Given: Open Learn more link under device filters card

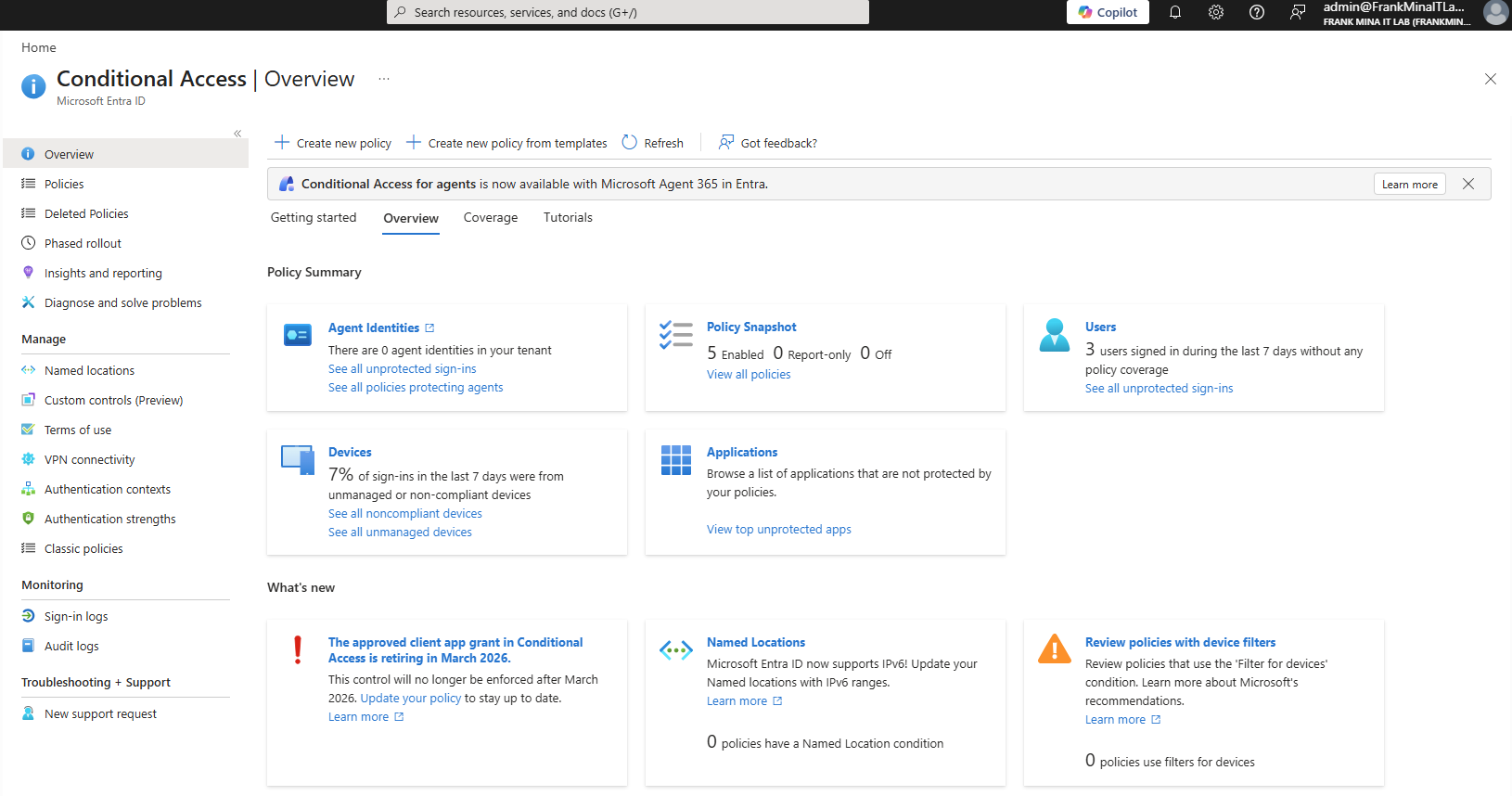Looking at the screenshot, I should pos(1122,719).
